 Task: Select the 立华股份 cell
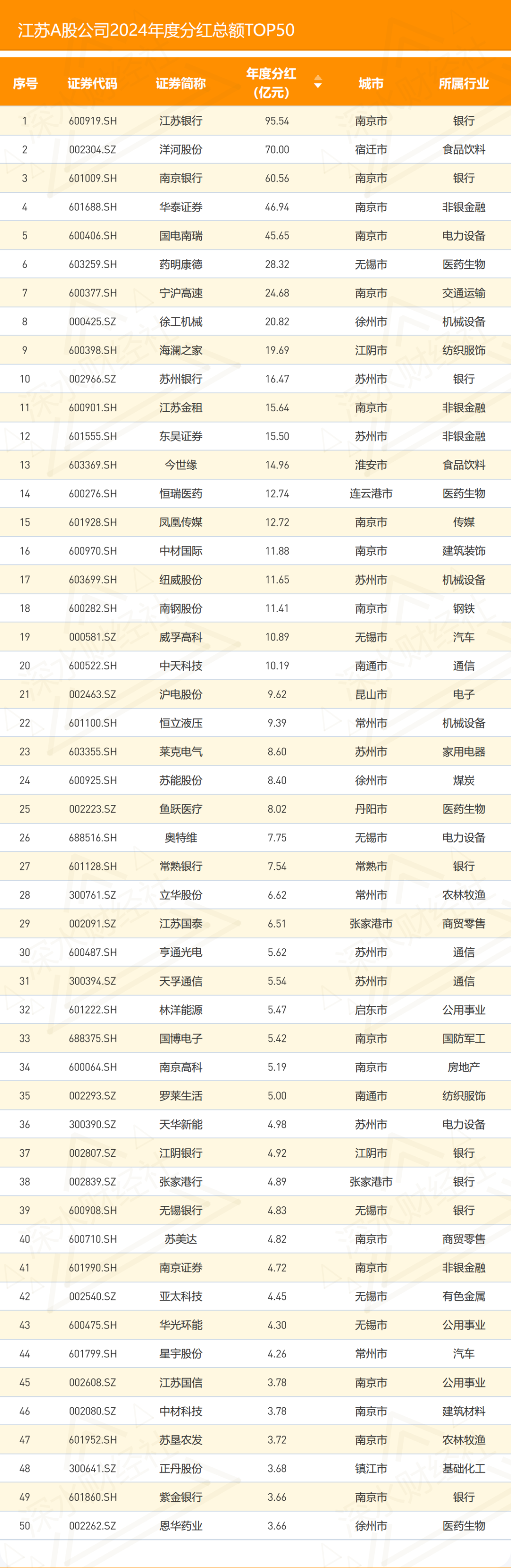181,895
